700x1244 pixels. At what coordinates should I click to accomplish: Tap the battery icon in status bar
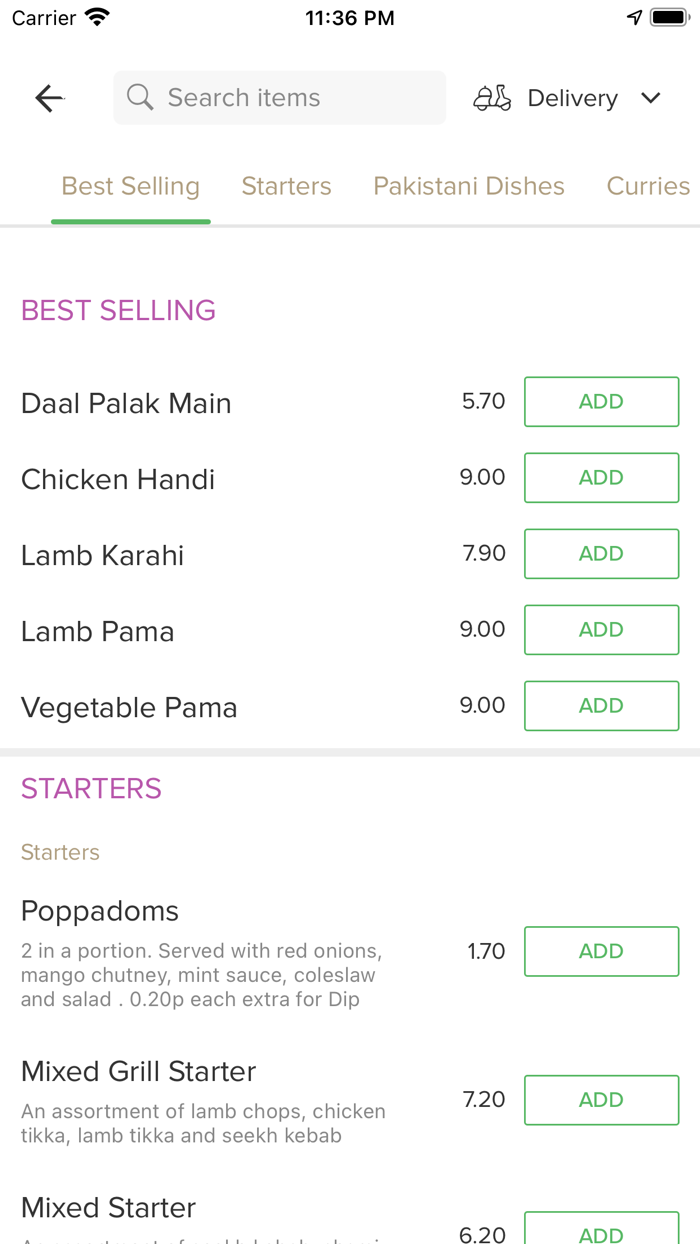[668, 18]
